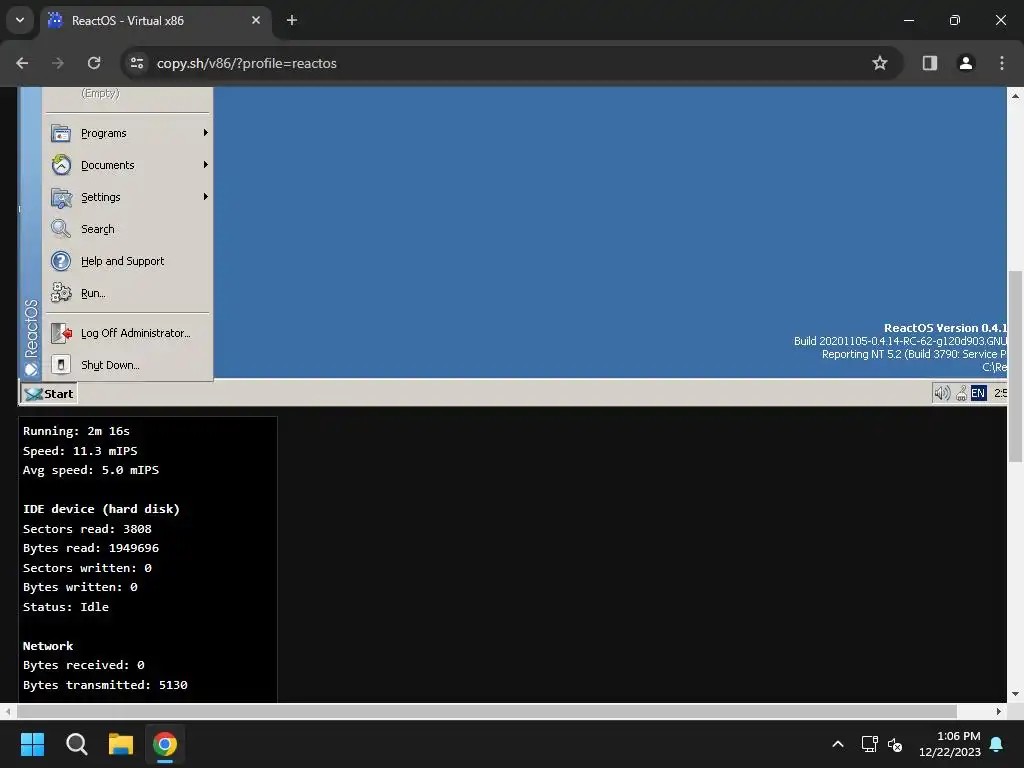Click the Run gears icon
Image resolution: width=1024 pixels, height=768 pixels.
pyautogui.click(x=61, y=293)
